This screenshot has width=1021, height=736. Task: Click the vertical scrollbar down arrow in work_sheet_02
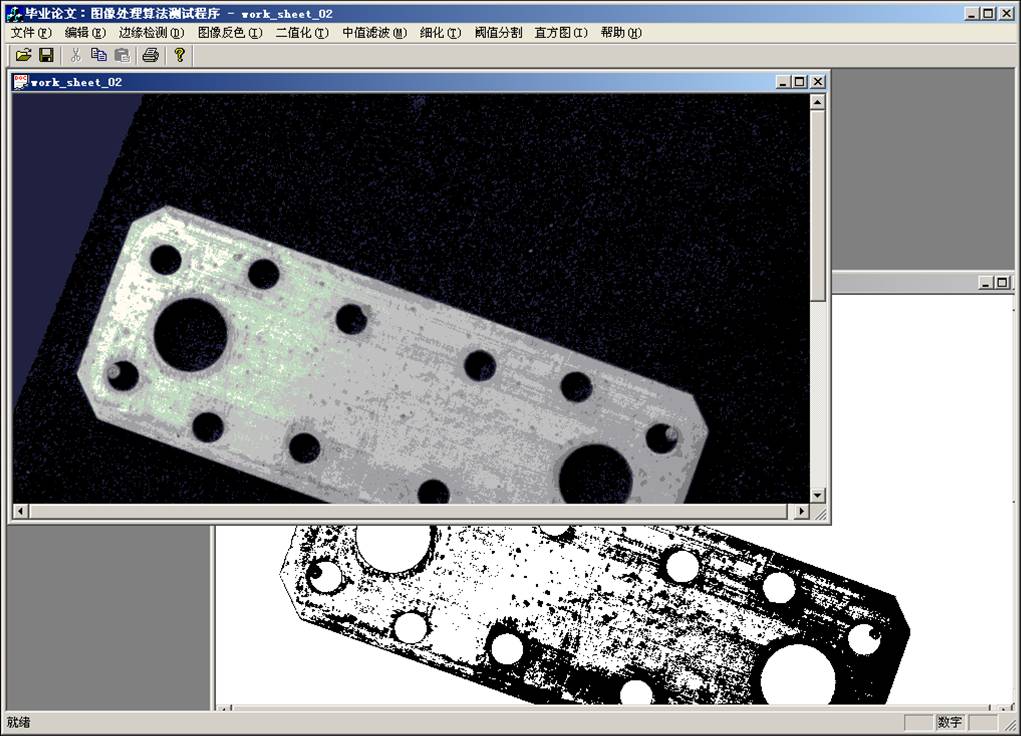point(818,495)
